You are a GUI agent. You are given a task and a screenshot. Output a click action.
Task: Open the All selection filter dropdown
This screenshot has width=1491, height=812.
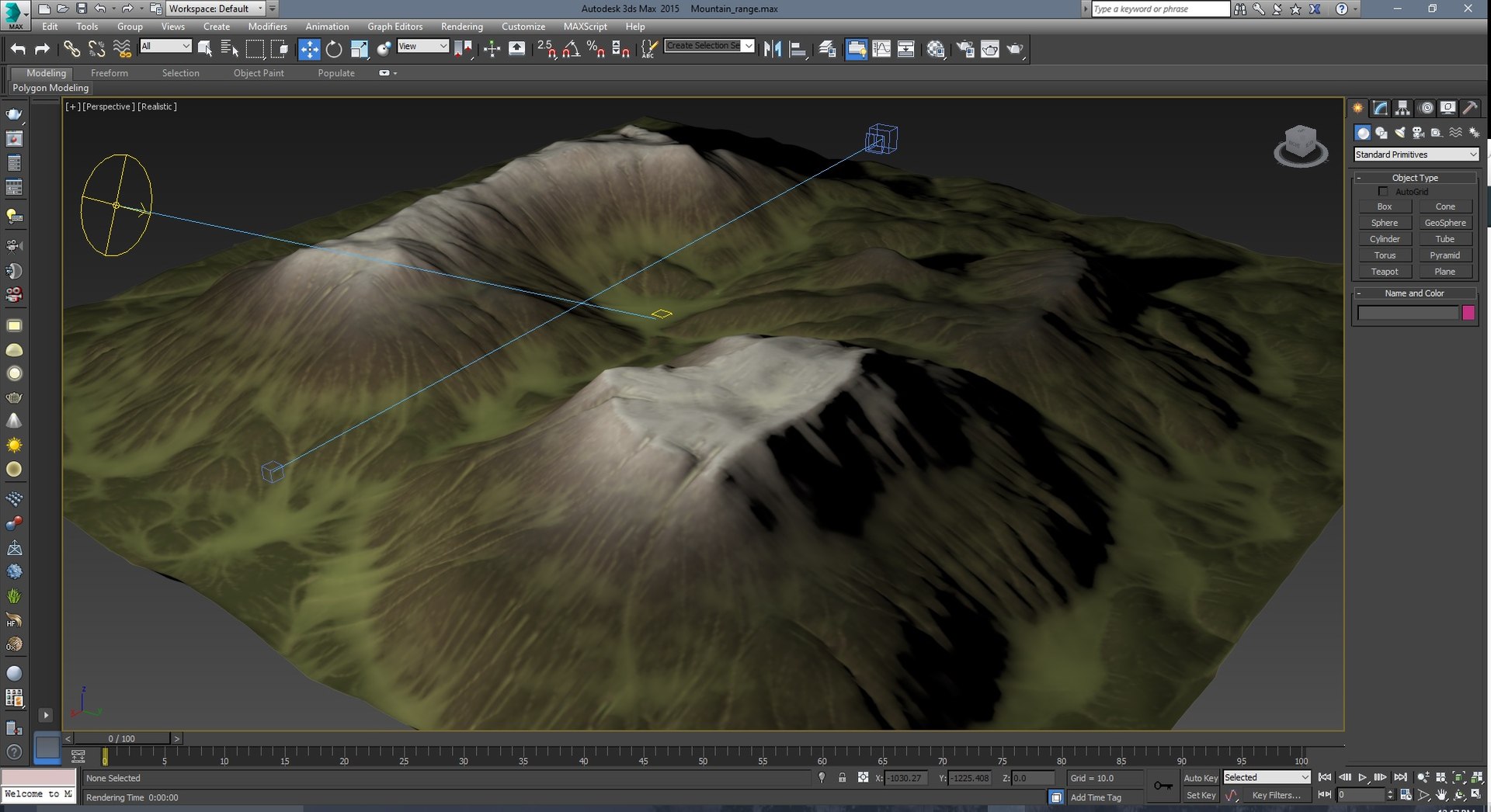pos(165,47)
